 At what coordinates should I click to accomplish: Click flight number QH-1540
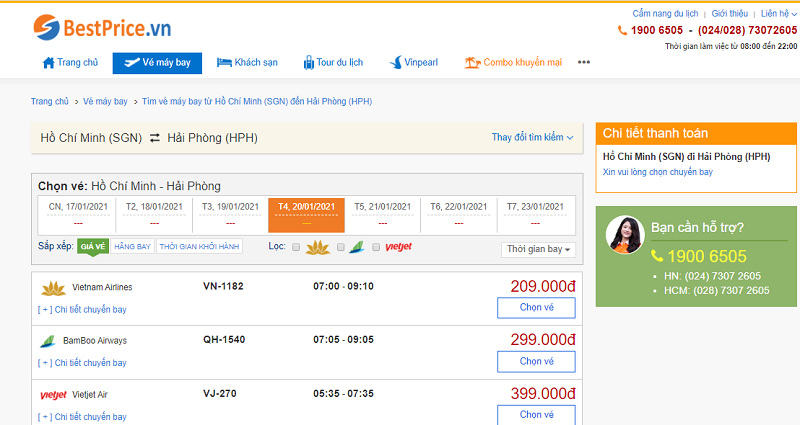224,340
